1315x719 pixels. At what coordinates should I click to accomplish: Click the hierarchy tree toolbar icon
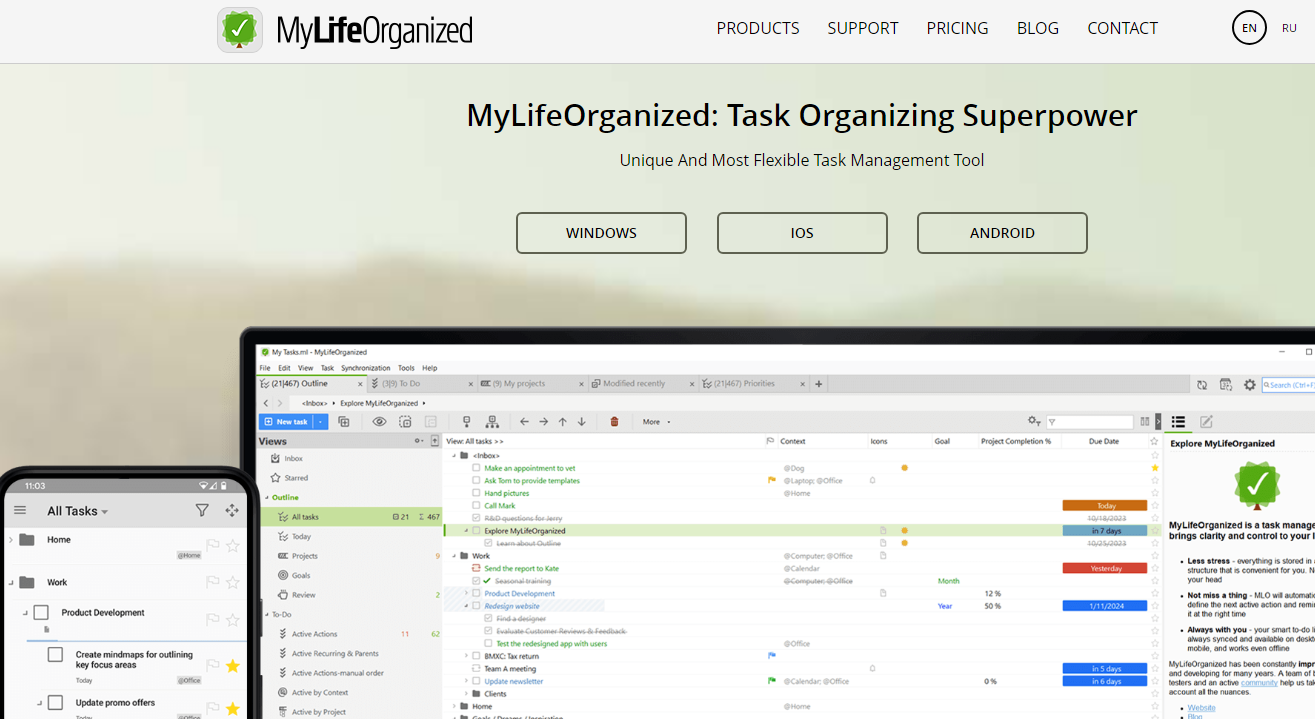pos(492,422)
